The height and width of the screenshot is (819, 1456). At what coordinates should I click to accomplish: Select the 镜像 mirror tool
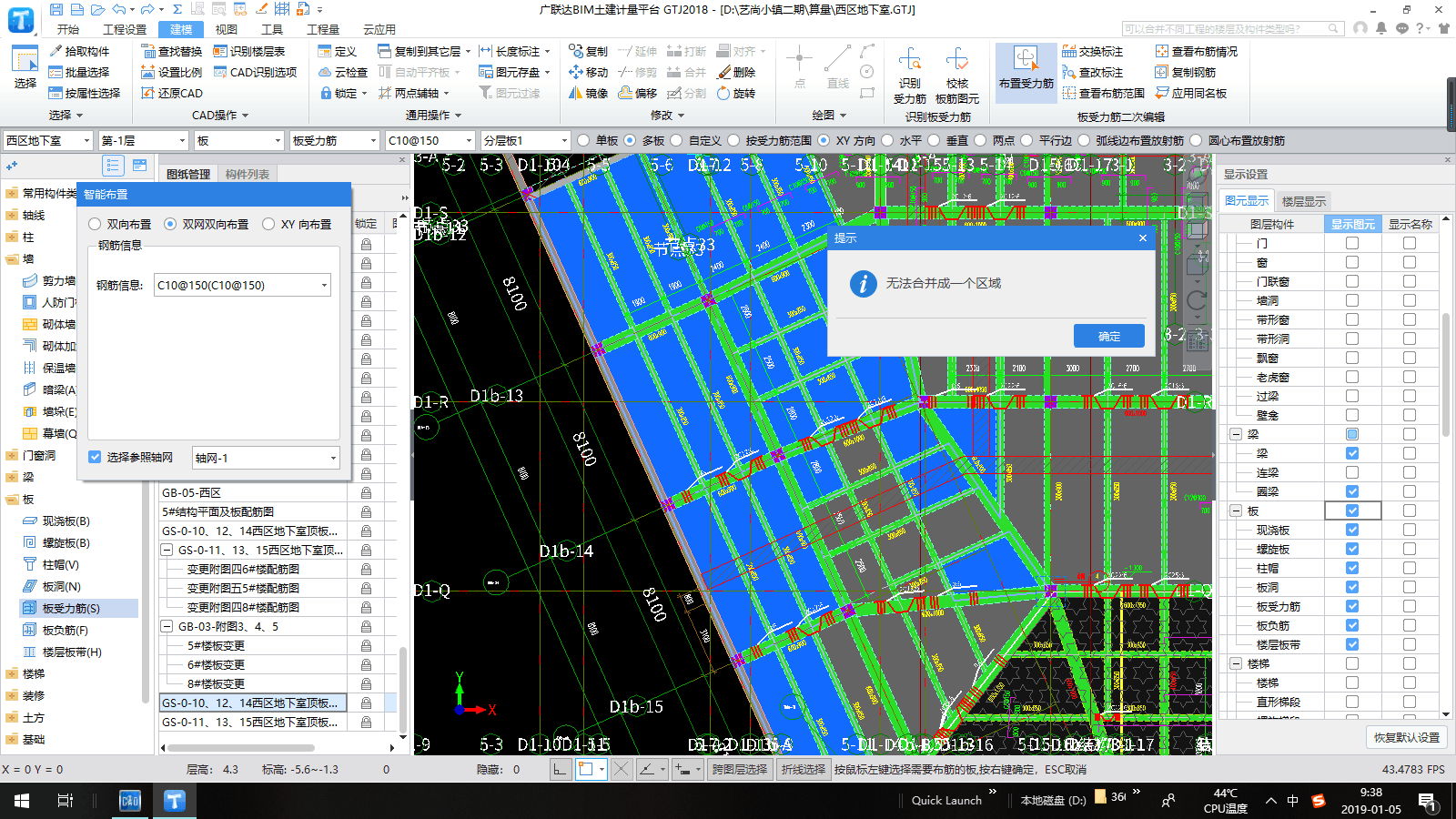588,93
